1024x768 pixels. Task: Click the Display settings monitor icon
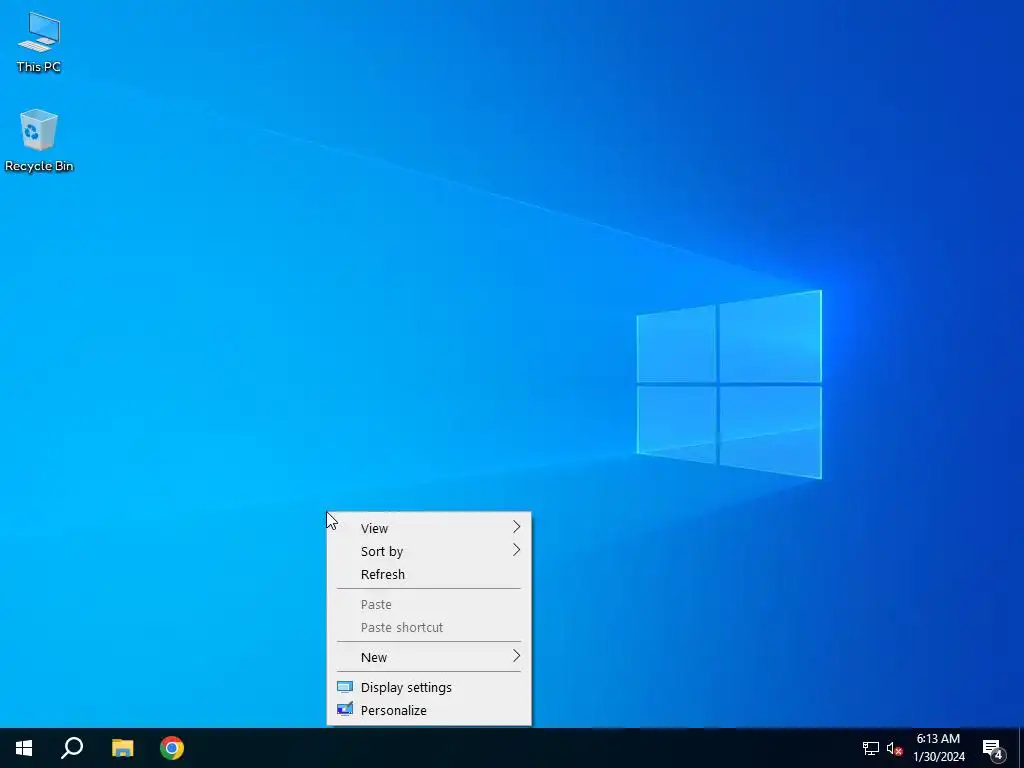click(x=344, y=687)
